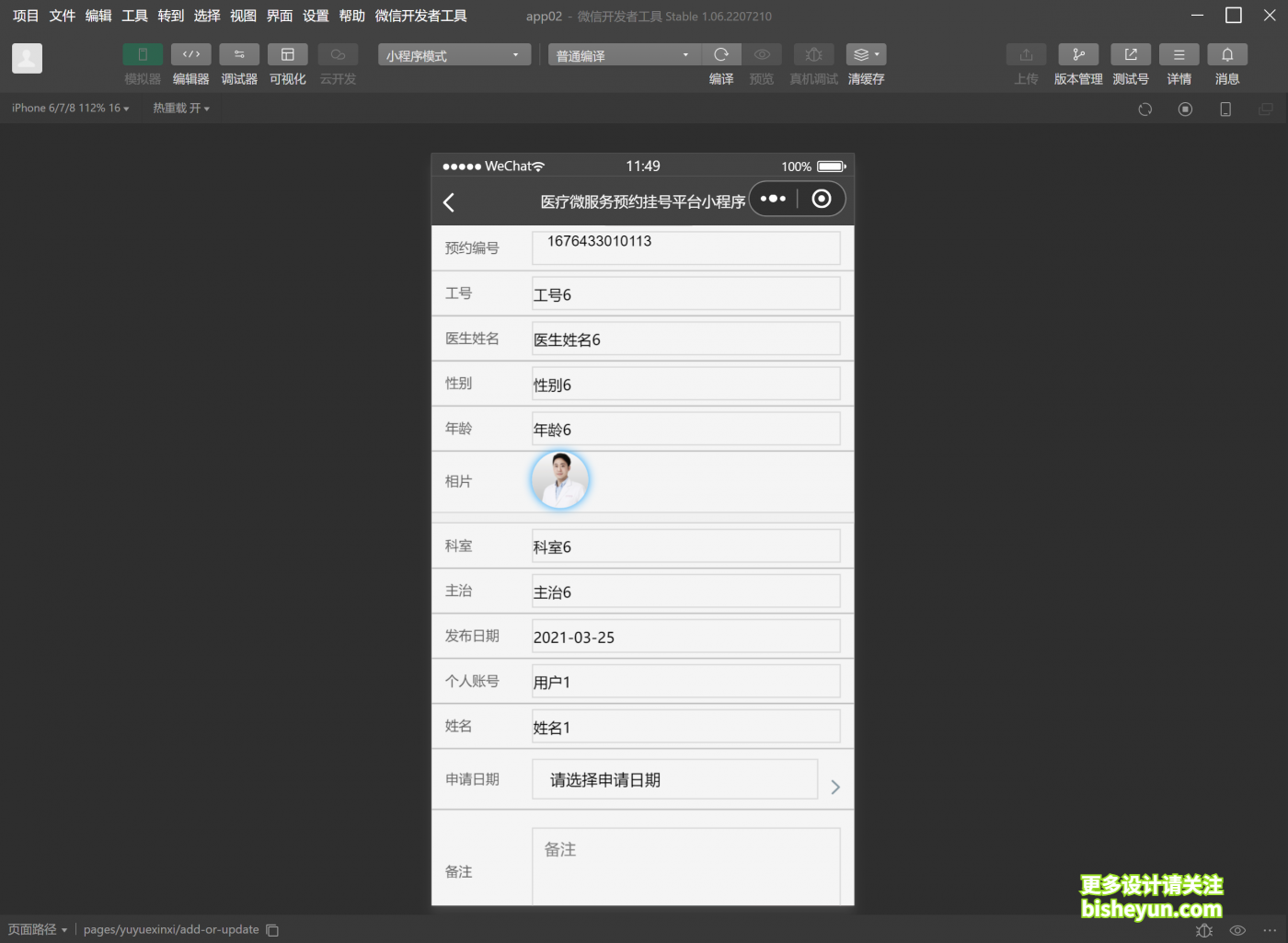Click the 个人账号 input field
The image size is (1288, 943).
[686, 681]
